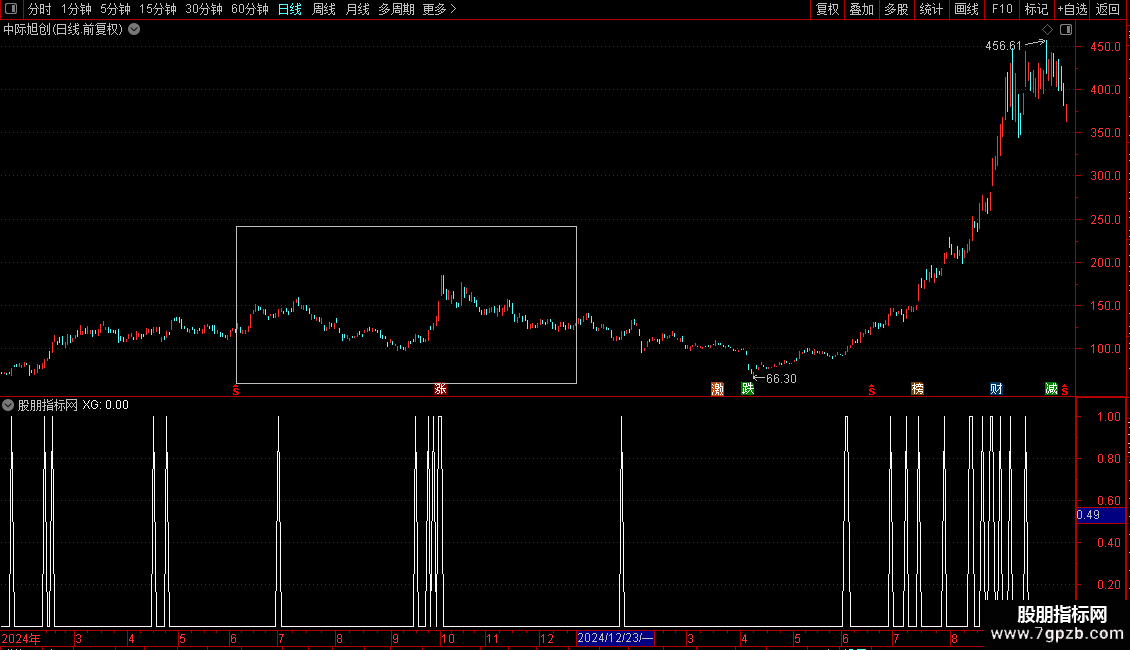
Task: Switch to 月线 monthly chart
Action: point(357,9)
